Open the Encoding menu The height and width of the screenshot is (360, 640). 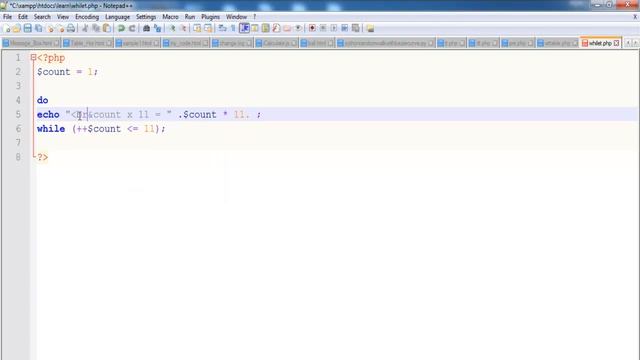[87, 17]
